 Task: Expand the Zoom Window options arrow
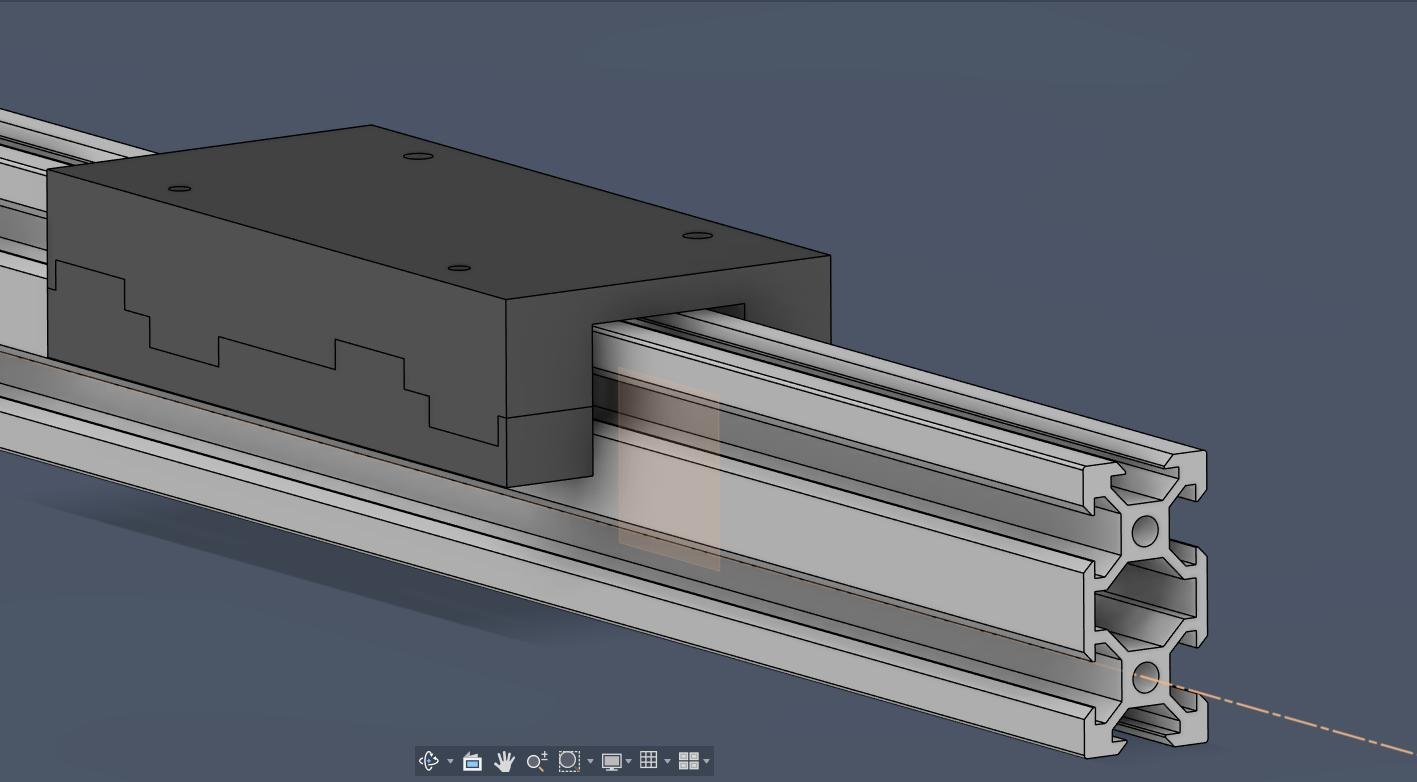[x=590, y=762]
